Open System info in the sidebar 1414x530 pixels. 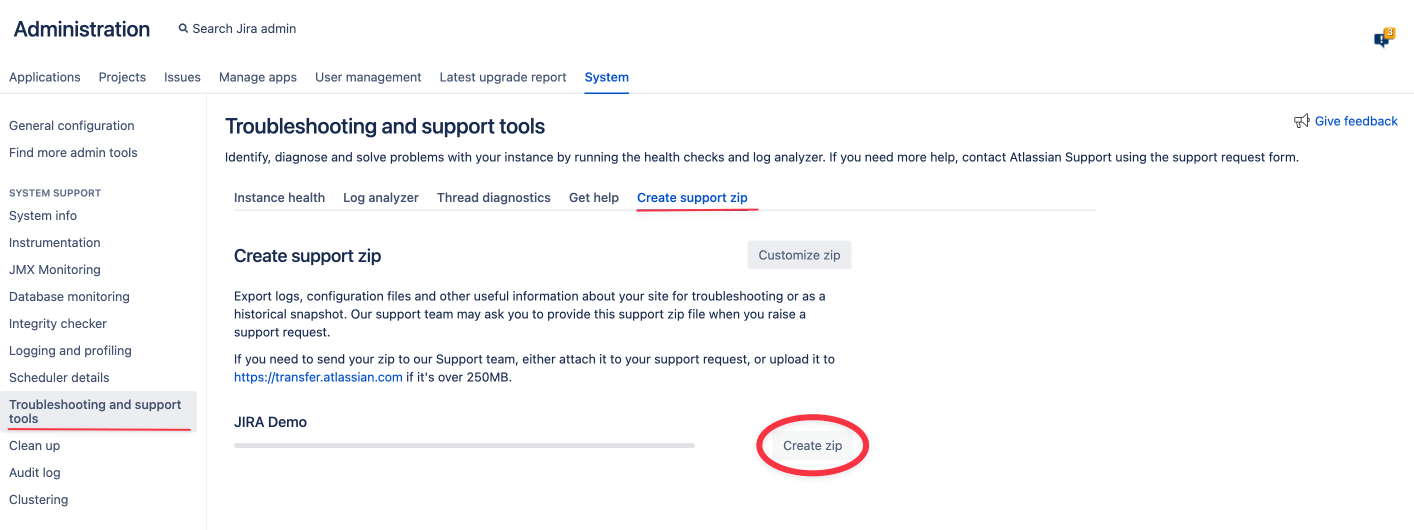click(43, 216)
